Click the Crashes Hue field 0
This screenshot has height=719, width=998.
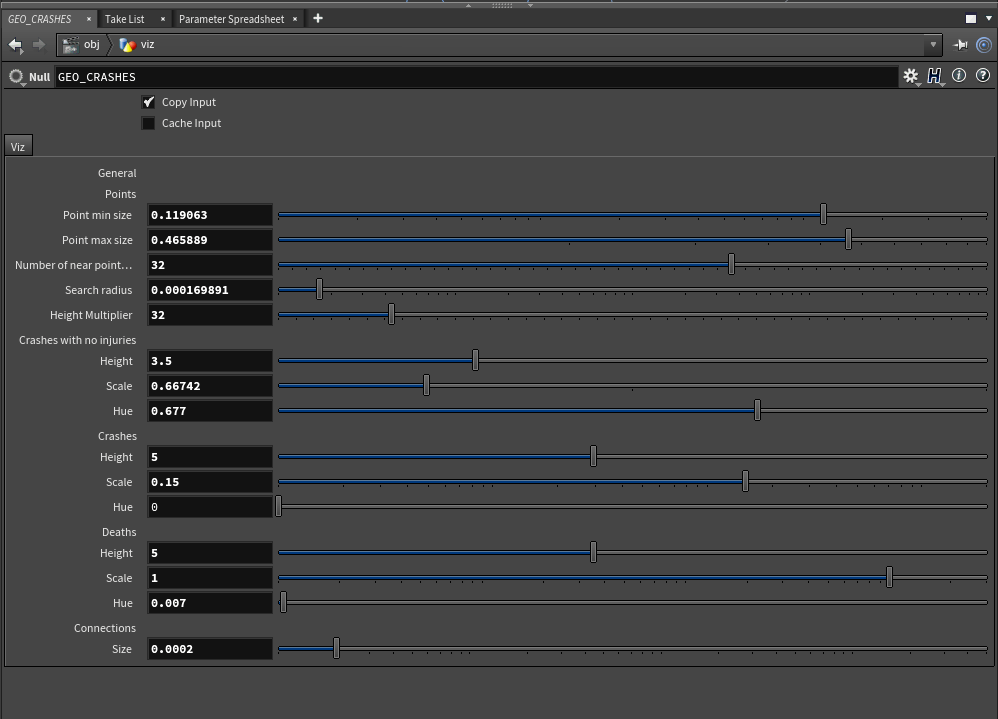point(210,507)
